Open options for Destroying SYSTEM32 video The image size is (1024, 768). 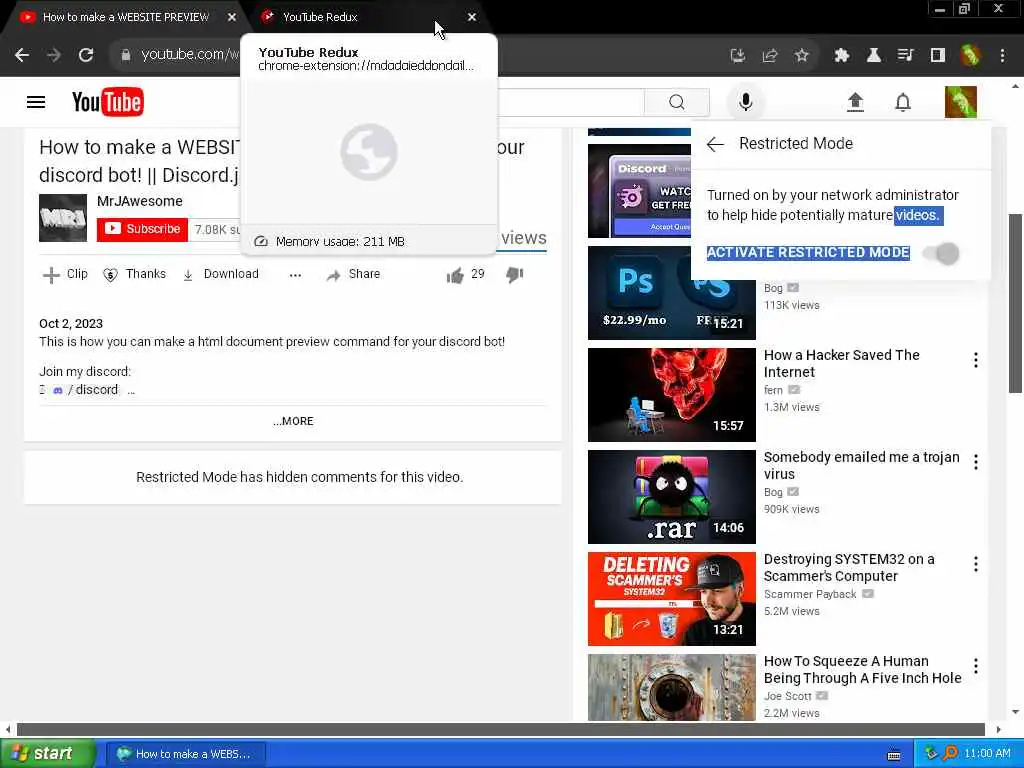(x=976, y=564)
